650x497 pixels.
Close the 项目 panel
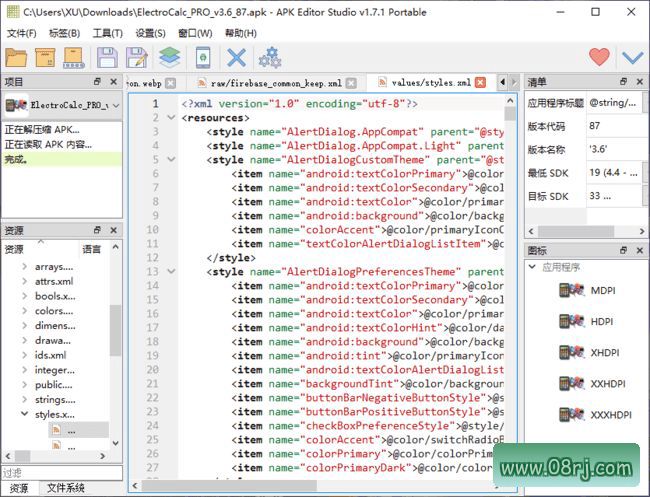[x=114, y=82]
